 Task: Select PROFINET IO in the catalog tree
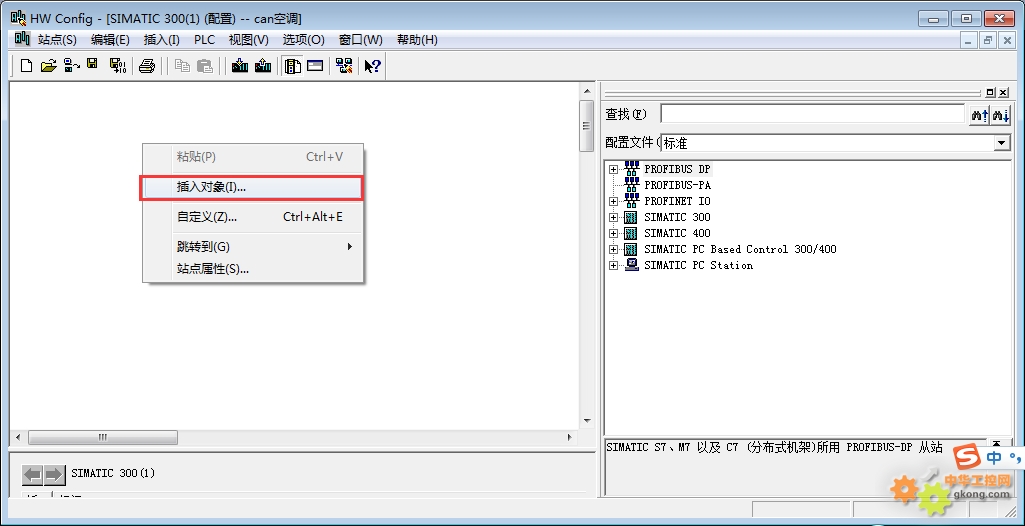coord(677,201)
